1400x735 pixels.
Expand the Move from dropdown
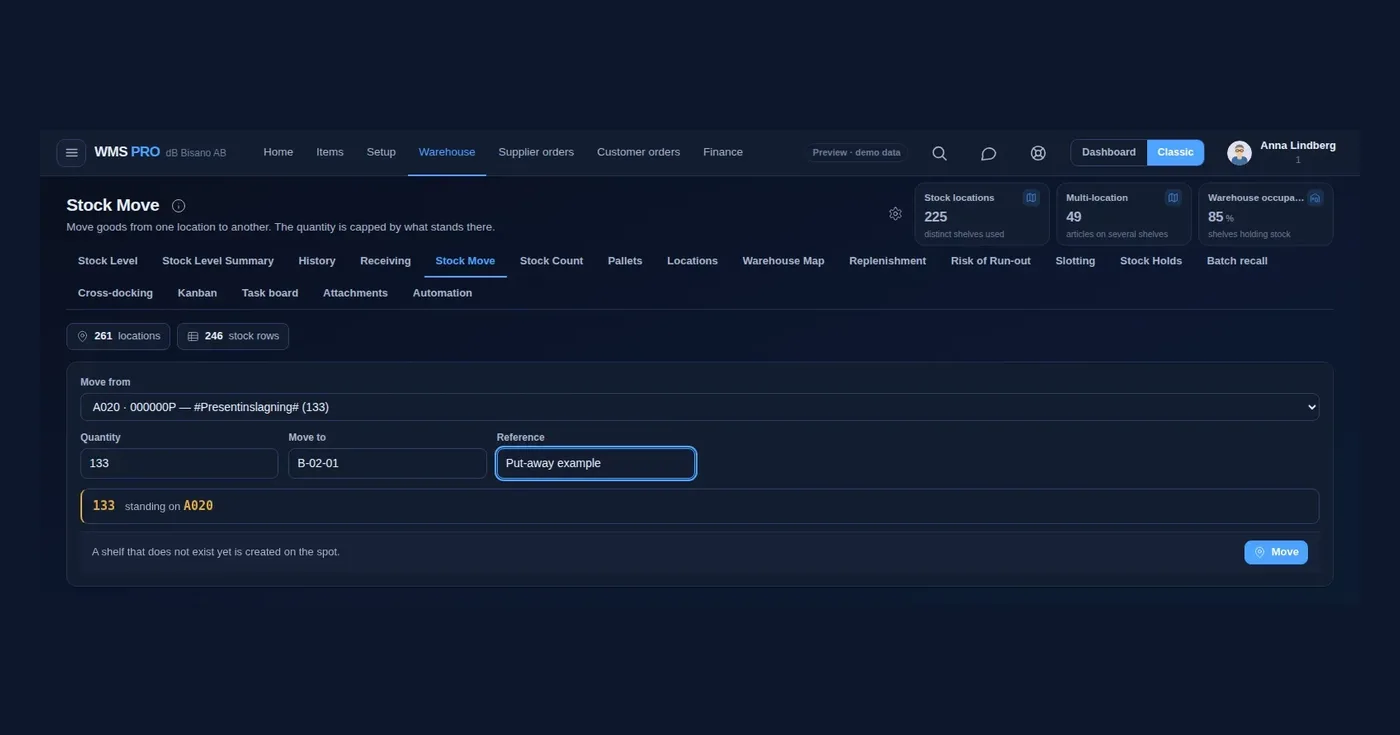tap(700, 407)
